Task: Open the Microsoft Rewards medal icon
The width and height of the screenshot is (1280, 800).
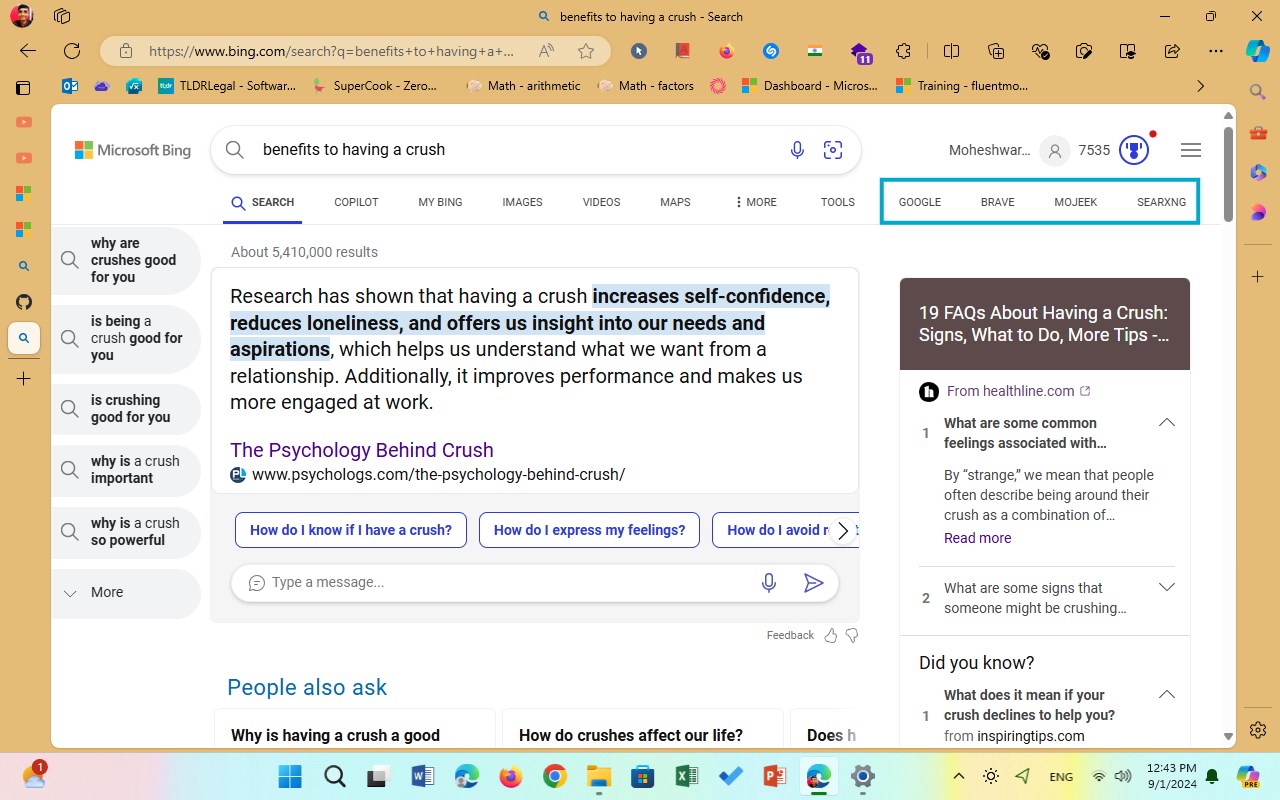Action: (1133, 150)
